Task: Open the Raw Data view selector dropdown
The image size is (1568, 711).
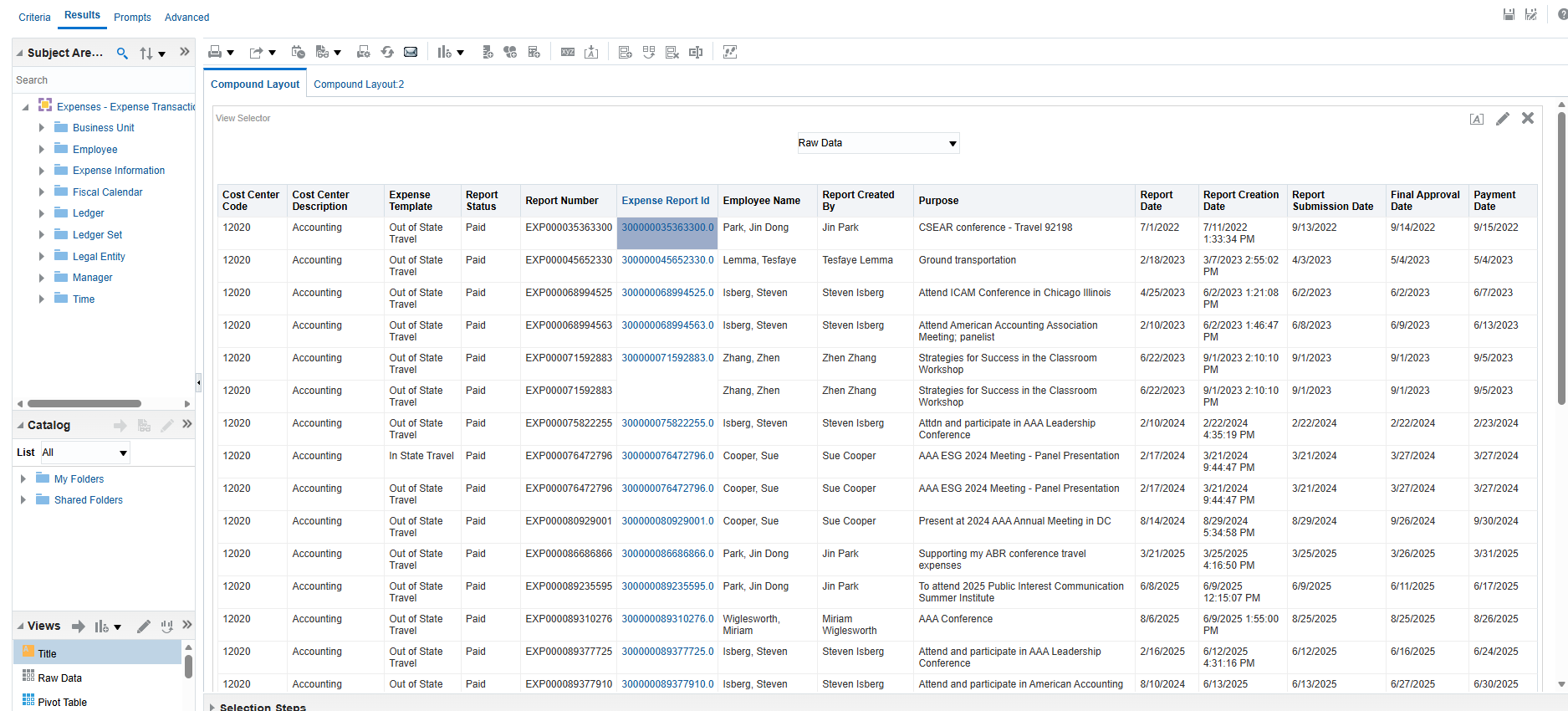Action: coord(953,144)
